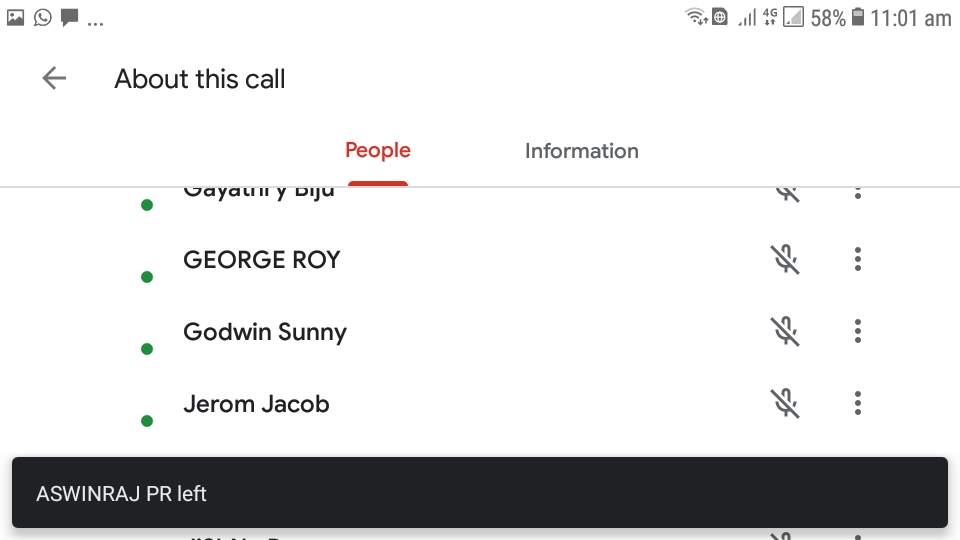This screenshot has width=960, height=540.
Task: Select Jerom Jacob in the participant list
Action: [x=256, y=404]
